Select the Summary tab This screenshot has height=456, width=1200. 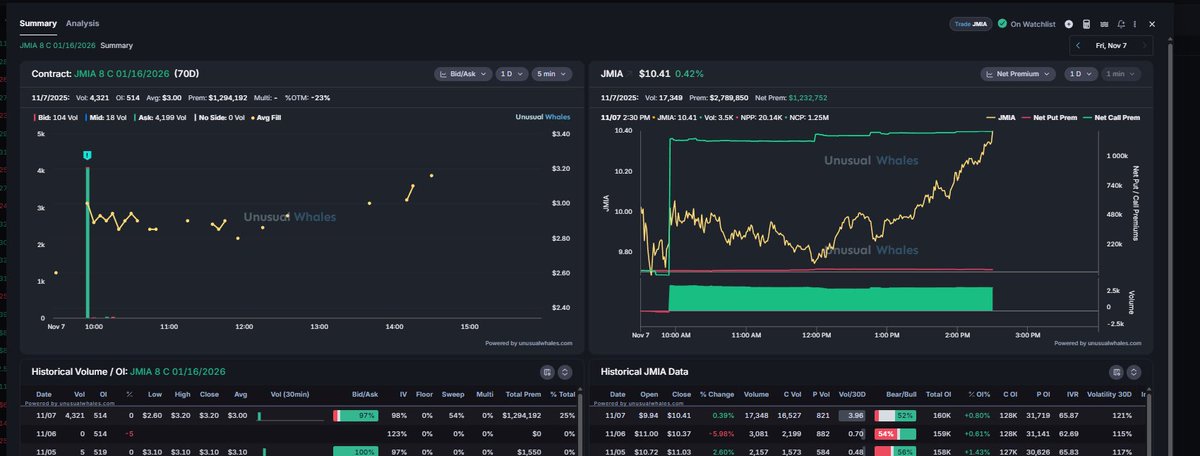pyautogui.click(x=38, y=23)
